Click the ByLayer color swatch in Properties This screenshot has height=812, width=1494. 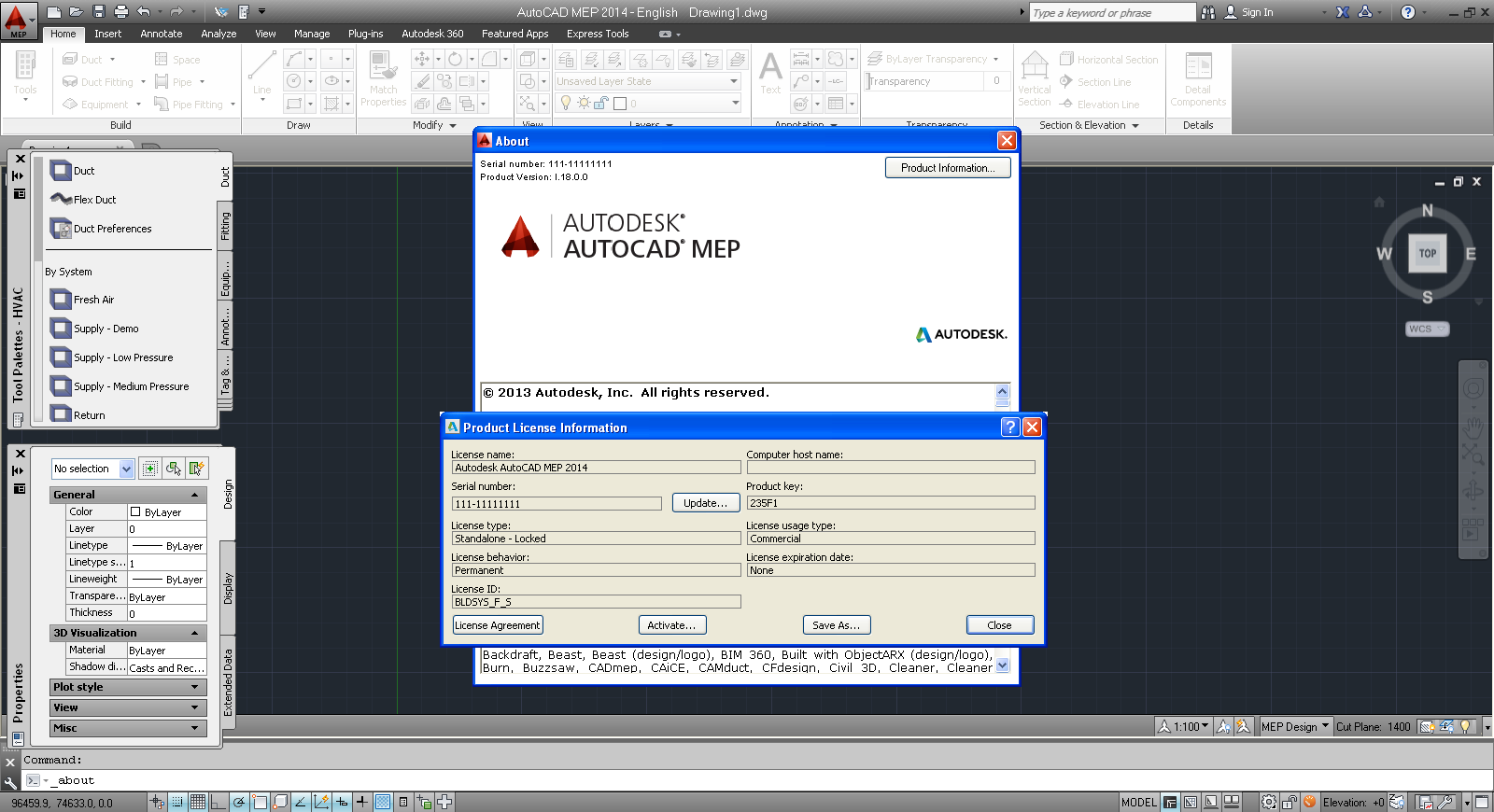(135, 511)
